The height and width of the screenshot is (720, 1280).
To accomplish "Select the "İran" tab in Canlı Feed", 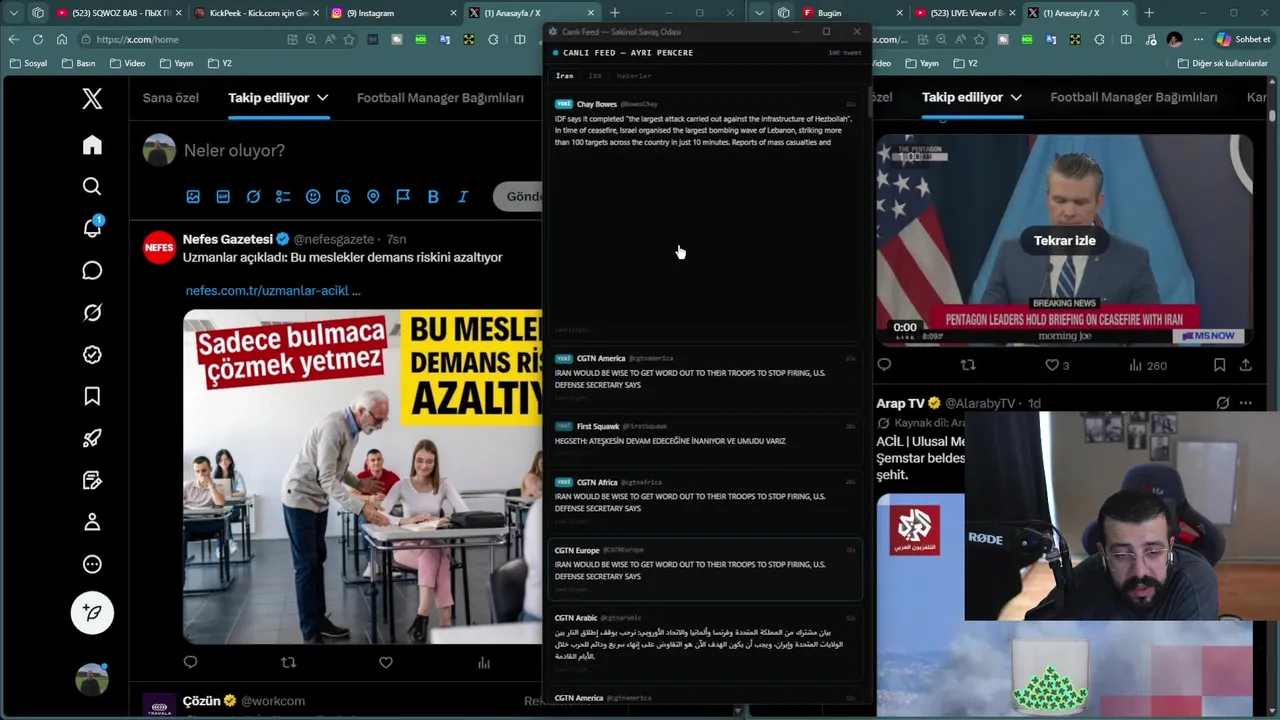I will pos(565,76).
